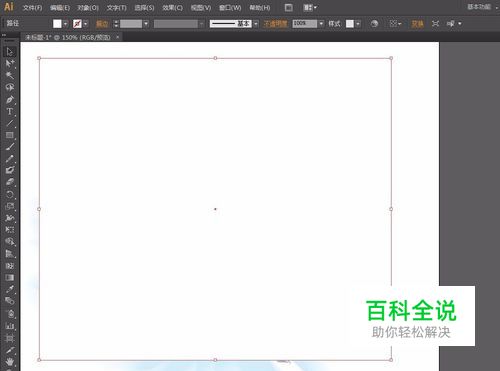The image size is (500, 371).
Task: Select the Hand tool
Action: [x=10, y=362]
